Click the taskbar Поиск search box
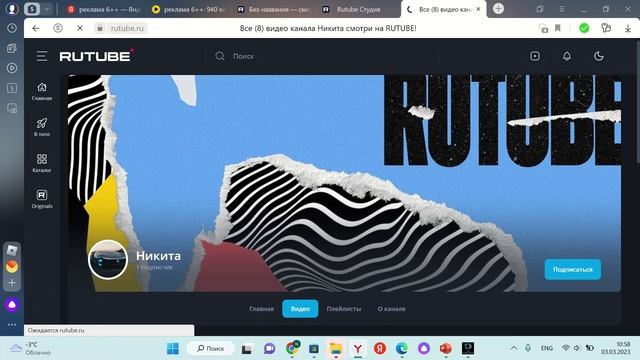Screen dimensions: 640x360 tap(211, 349)
